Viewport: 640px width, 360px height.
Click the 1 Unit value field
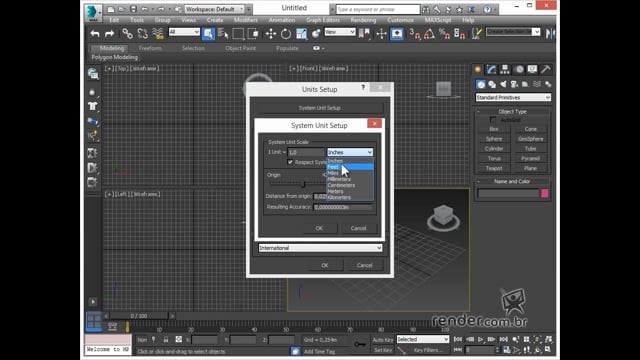click(x=306, y=152)
